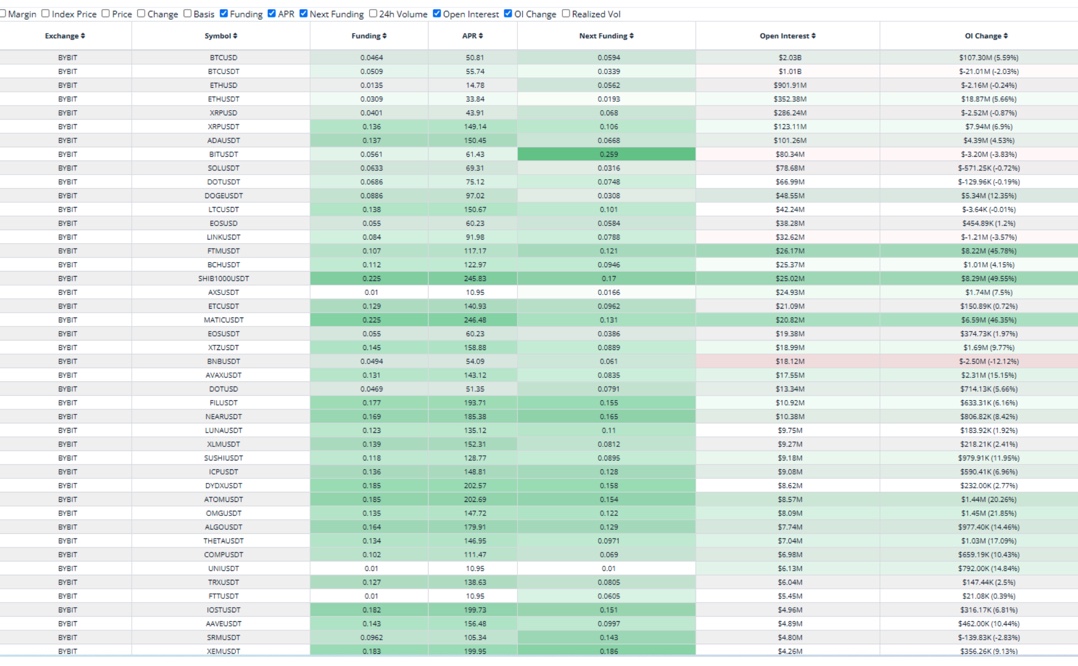Click the sort arrows next to Exchange header
The height and width of the screenshot is (666, 1078).
[x=83, y=36]
